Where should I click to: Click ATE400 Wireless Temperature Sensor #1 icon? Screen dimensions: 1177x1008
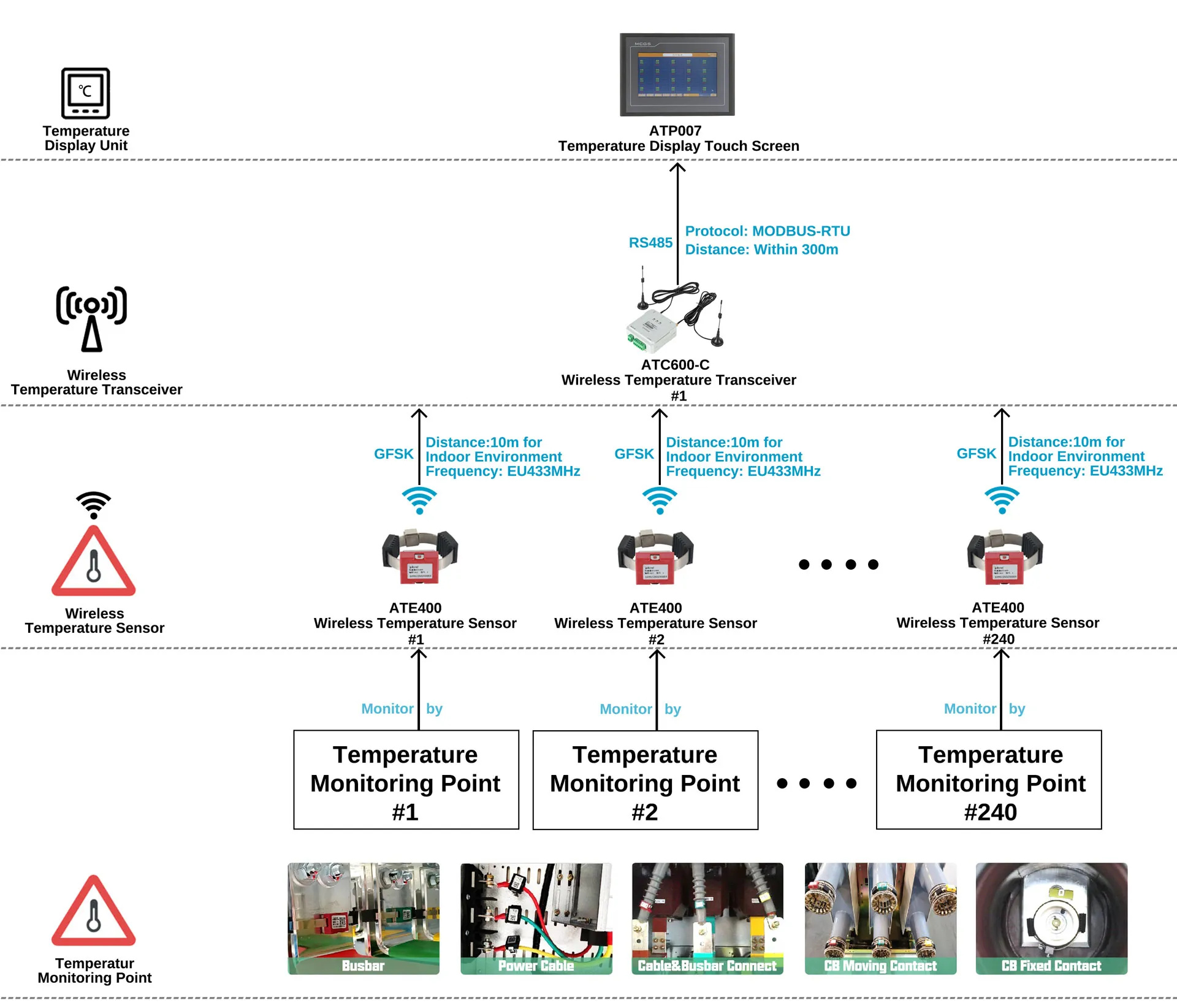(421, 561)
